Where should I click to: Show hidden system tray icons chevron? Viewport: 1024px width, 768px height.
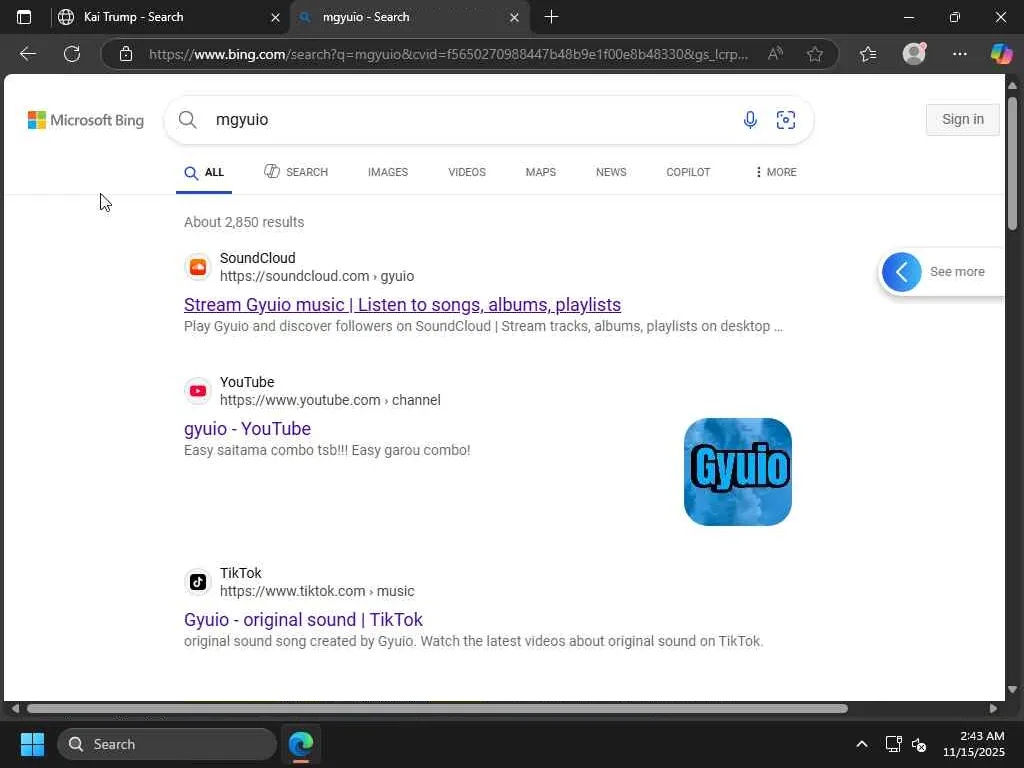[861, 744]
